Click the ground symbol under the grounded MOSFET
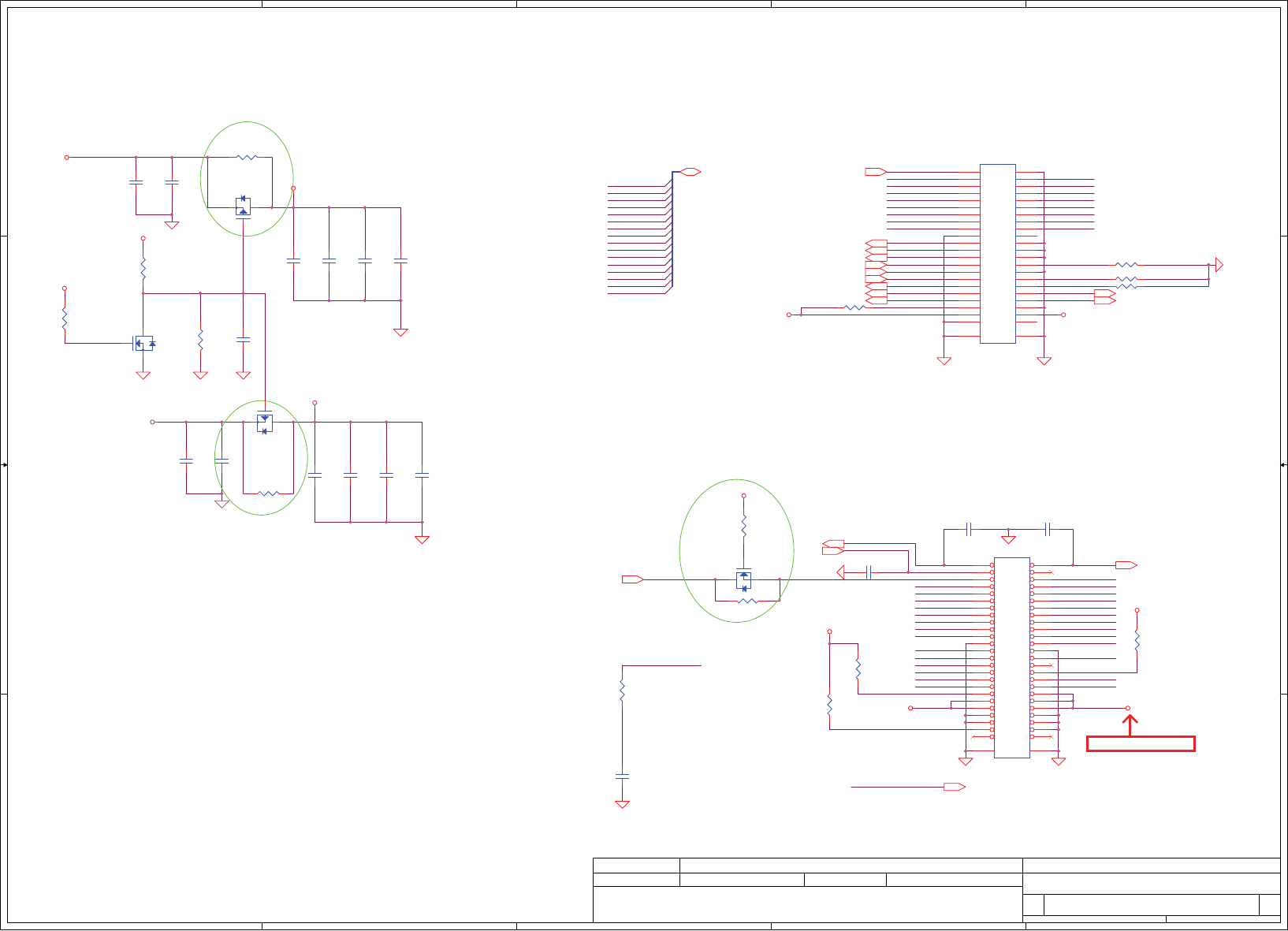Image resolution: width=1288 pixels, height=931 pixels. (143, 375)
